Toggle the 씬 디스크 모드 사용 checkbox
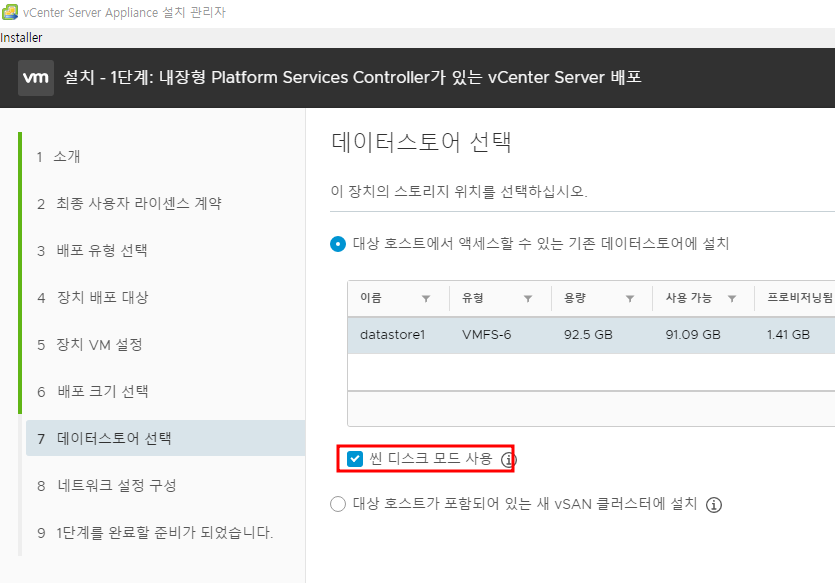Image resolution: width=835 pixels, height=583 pixels. click(x=355, y=458)
